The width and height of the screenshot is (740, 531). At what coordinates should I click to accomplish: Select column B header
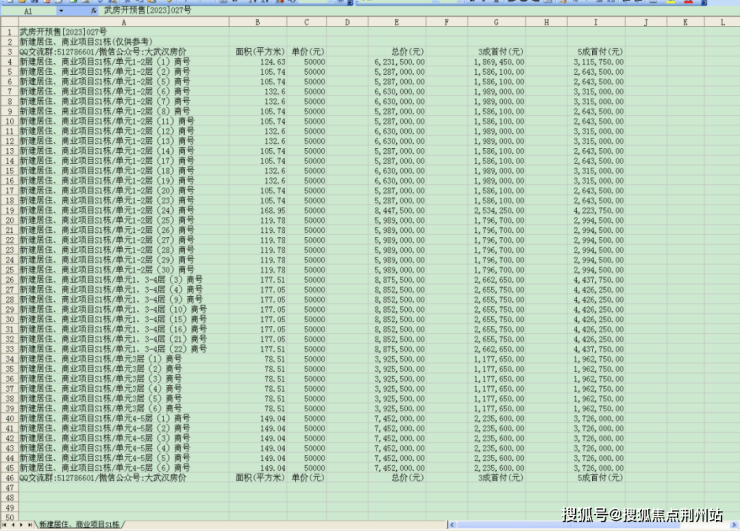coord(258,22)
